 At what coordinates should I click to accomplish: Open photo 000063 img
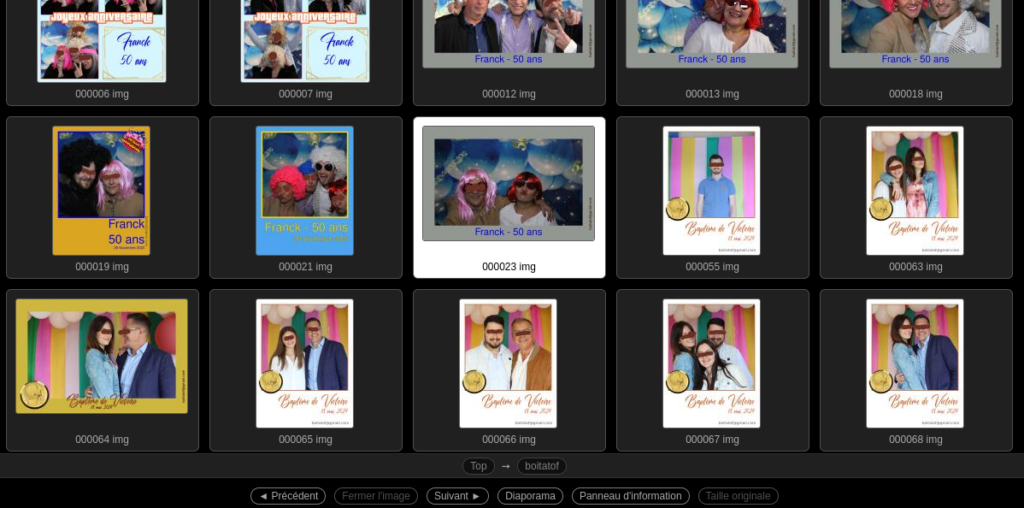pos(914,190)
